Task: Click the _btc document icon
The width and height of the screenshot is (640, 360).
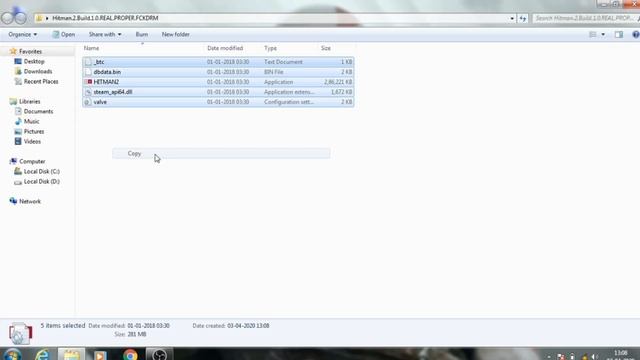Action: click(88, 62)
